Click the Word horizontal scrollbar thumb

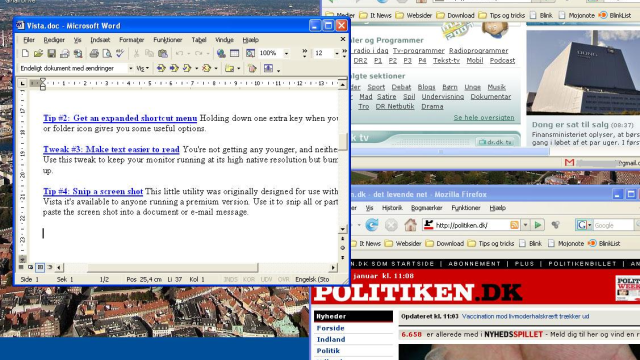(x=173, y=268)
